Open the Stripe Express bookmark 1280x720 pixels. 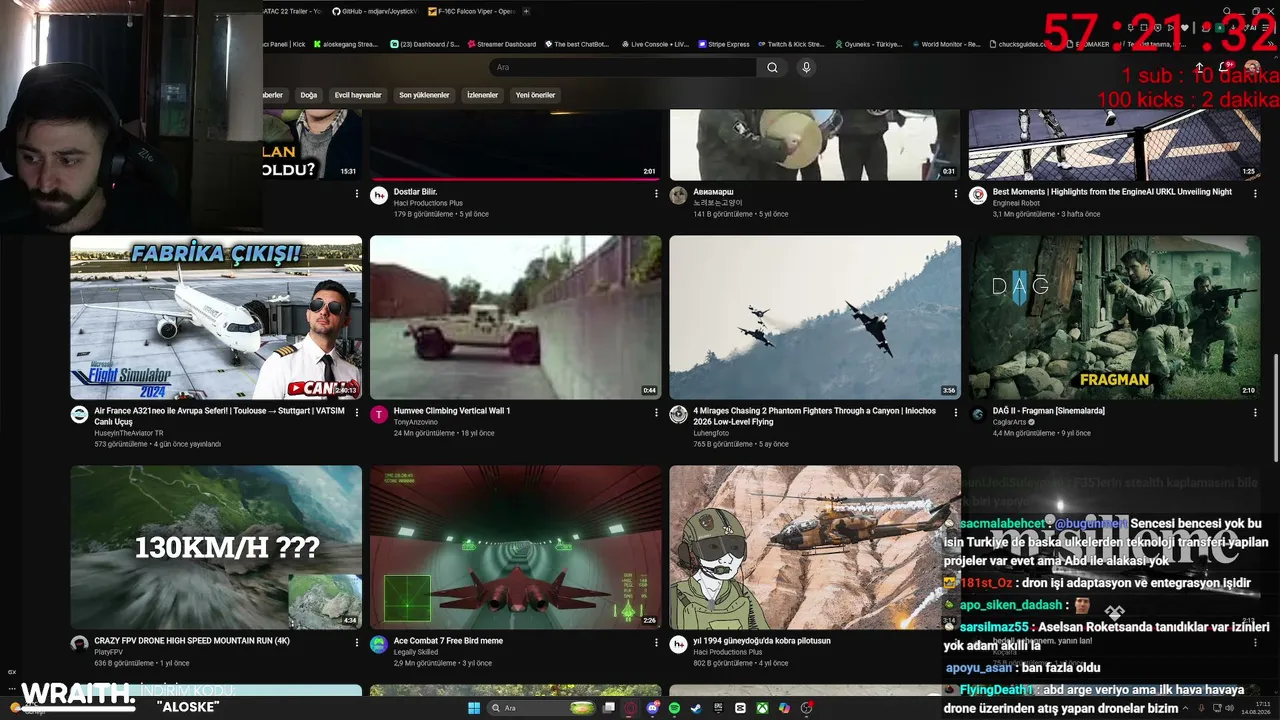(x=724, y=44)
